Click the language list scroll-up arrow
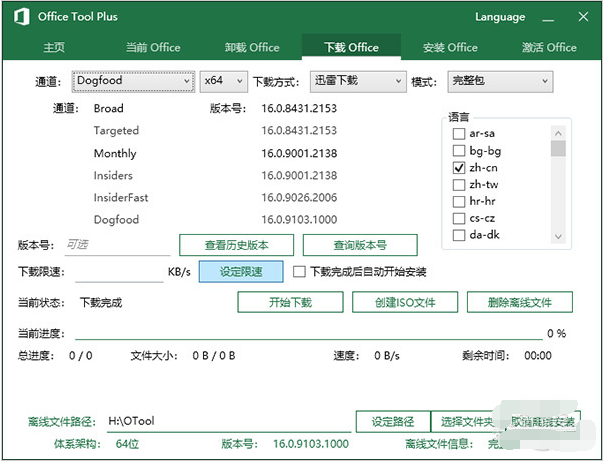Viewport: 607px width, 462px height. coord(558,132)
